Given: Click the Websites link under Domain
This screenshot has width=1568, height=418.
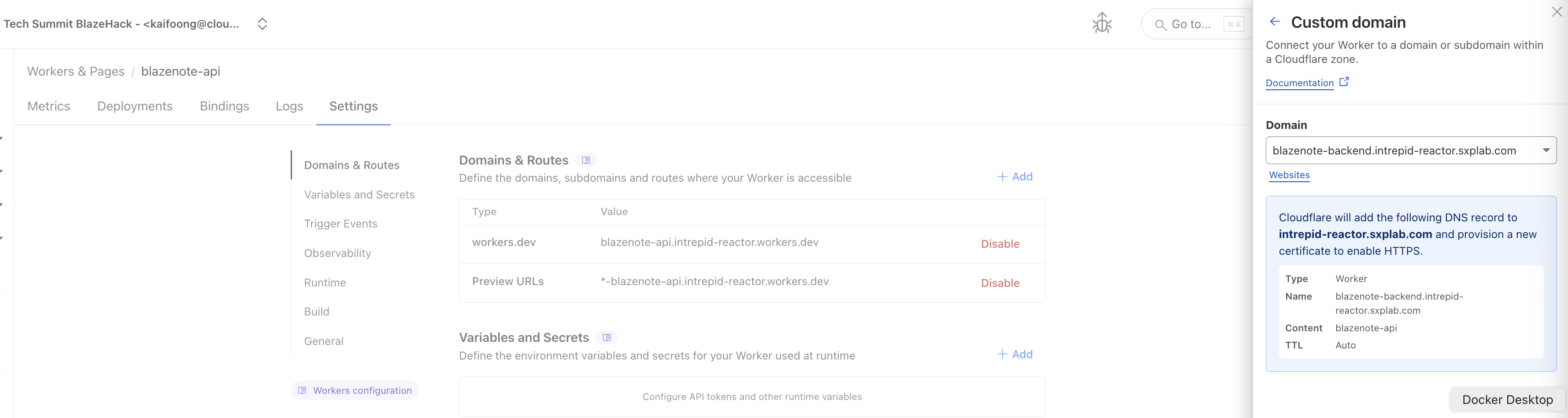Looking at the screenshot, I should click(1289, 175).
